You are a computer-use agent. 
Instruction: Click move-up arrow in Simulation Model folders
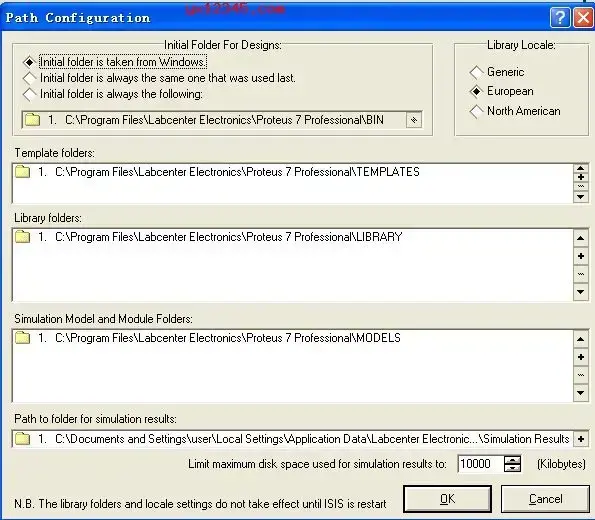point(581,339)
